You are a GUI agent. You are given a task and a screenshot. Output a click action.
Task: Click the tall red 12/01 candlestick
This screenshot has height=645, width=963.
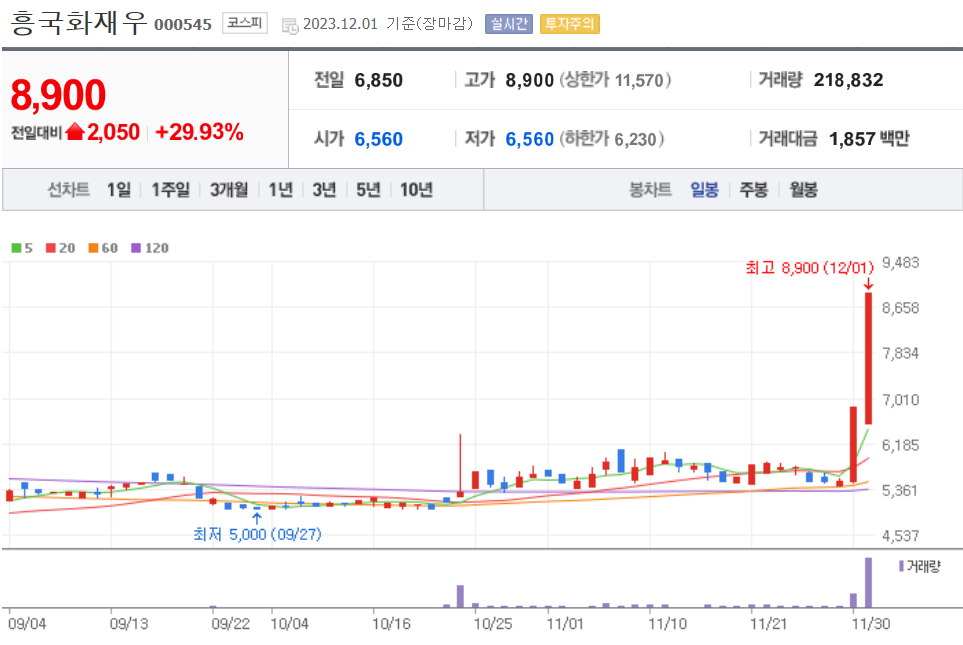pyautogui.click(x=868, y=358)
